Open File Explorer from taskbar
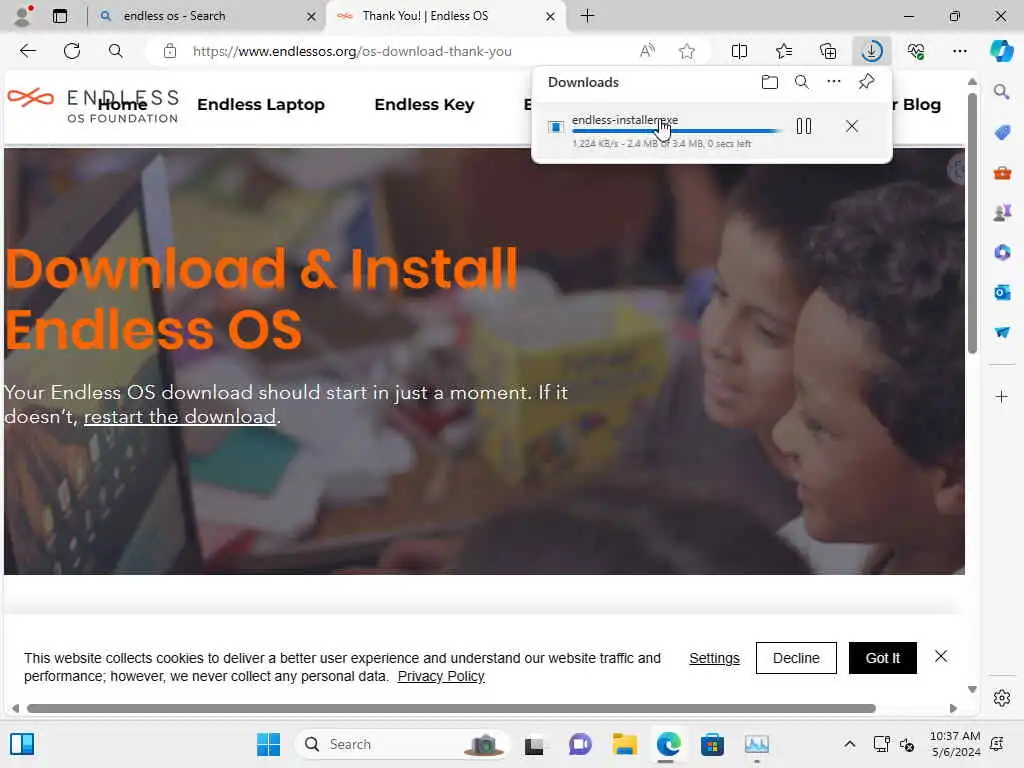Image resolution: width=1024 pixels, height=768 pixels. point(624,744)
